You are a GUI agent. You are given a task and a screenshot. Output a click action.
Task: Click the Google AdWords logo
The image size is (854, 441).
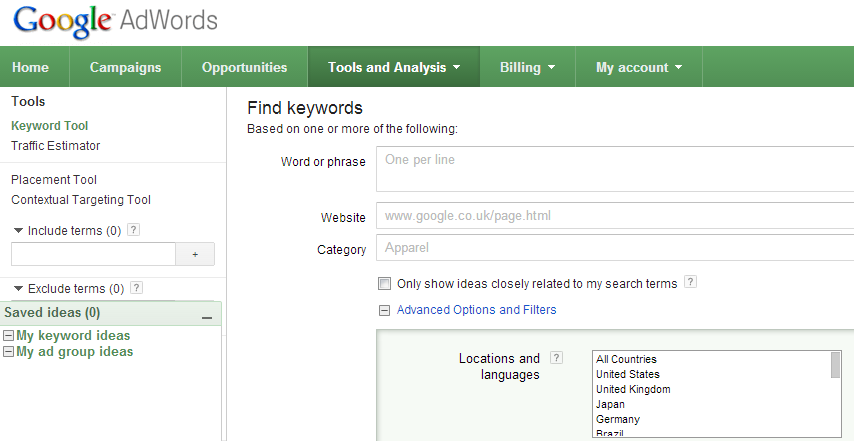(115, 22)
